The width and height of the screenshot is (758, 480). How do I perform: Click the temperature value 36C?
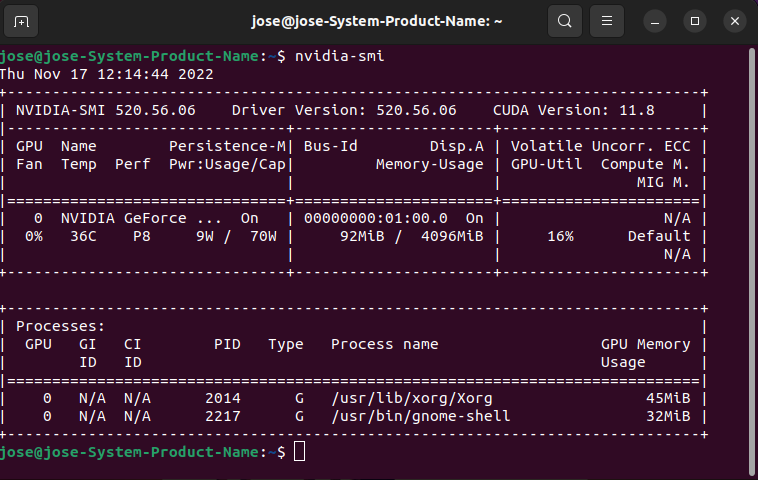(x=83, y=236)
